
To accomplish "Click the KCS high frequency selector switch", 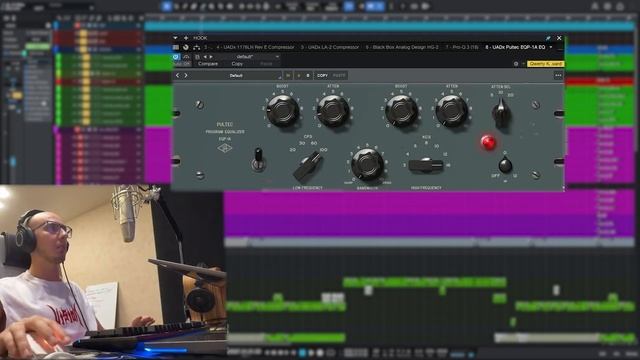I will coord(426,164).
